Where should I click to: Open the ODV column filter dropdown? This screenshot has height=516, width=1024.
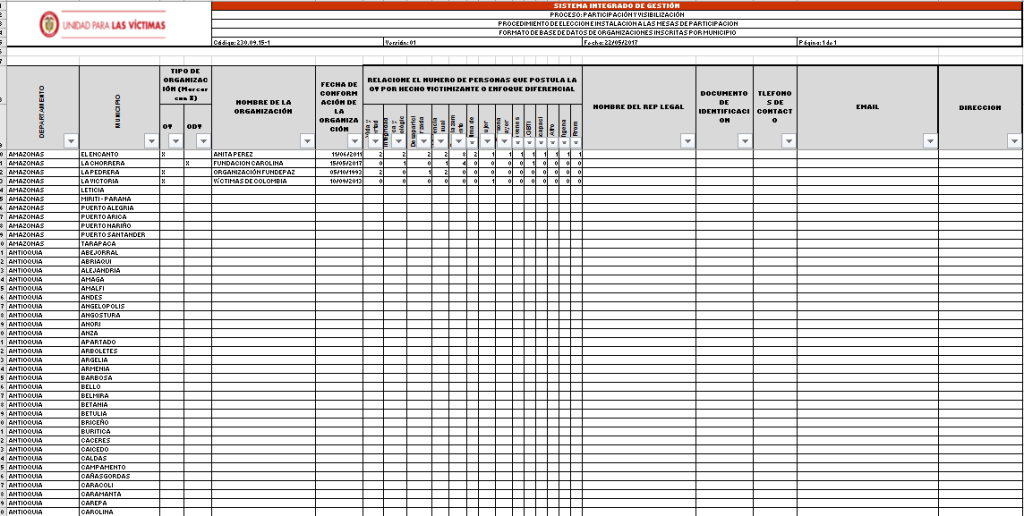tap(204, 141)
